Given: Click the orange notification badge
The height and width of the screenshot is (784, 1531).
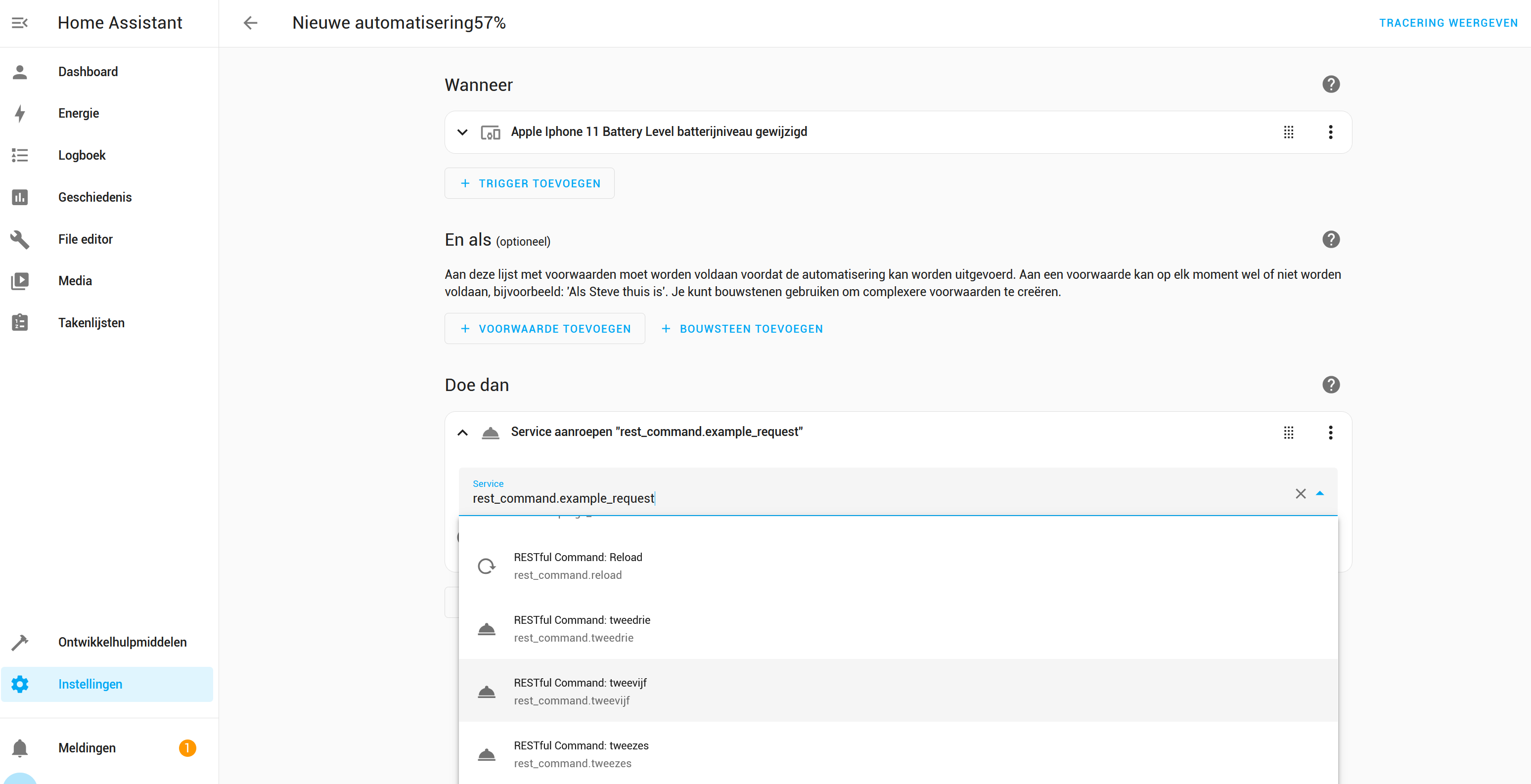Looking at the screenshot, I should [x=187, y=748].
